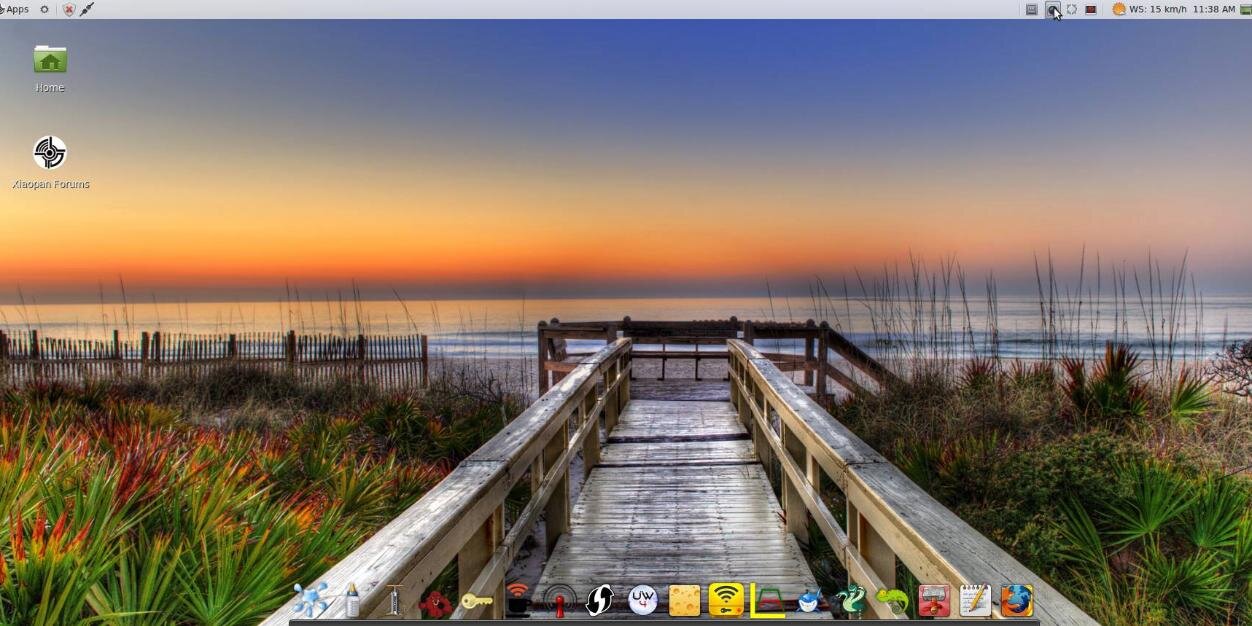Open the Xiaopan Forums desktop shortcut
Image resolution: width=1252 pixels, height=626 pixels.
click(x=50, y=152)
